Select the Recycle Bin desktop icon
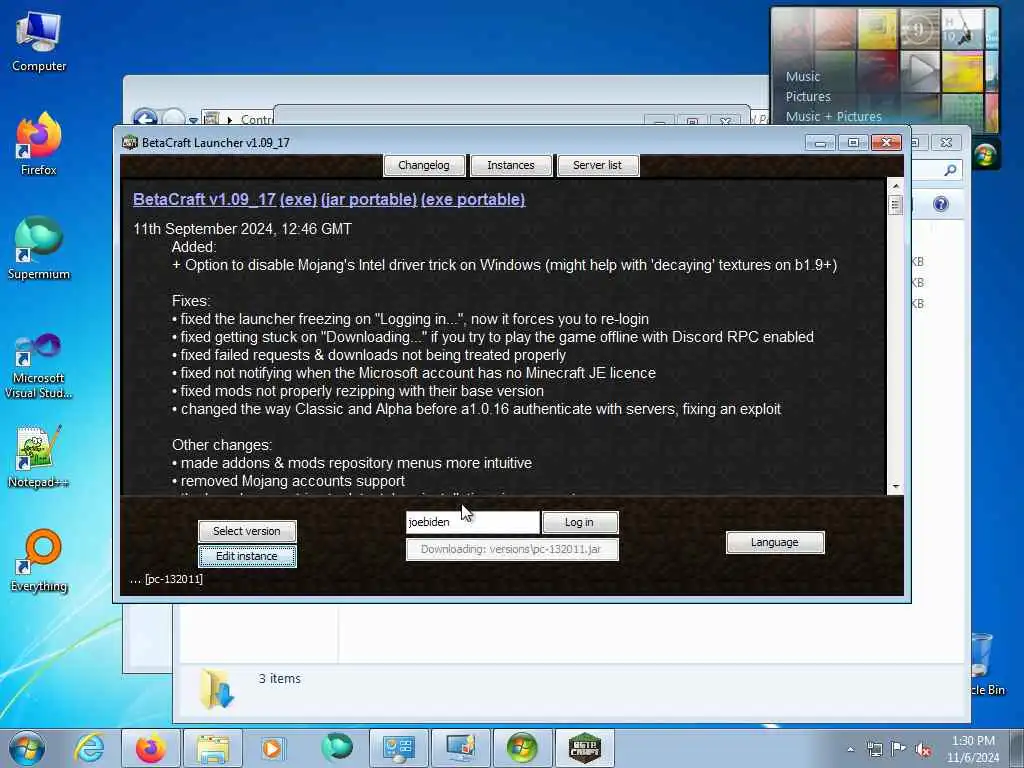Image resolution: width=1024 pixels, height=768 pixels. coord(983,664)
